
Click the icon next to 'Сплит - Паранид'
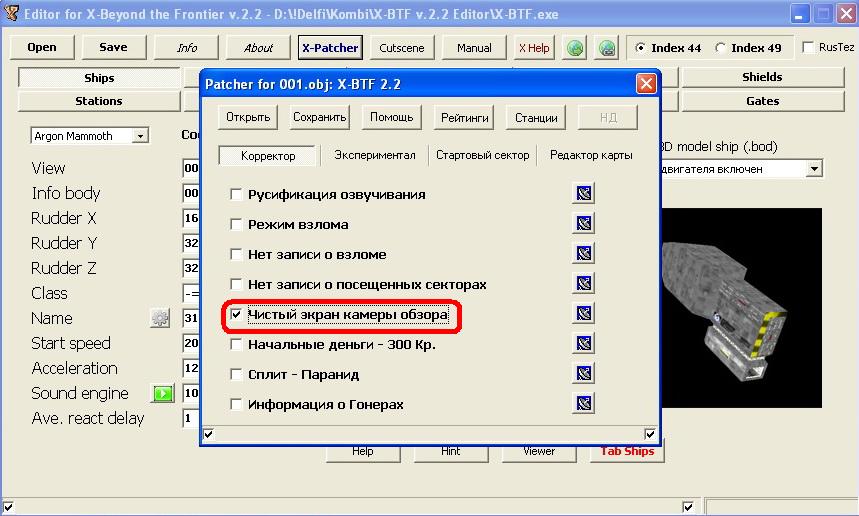pyautogui.click(x=585, y=374)
